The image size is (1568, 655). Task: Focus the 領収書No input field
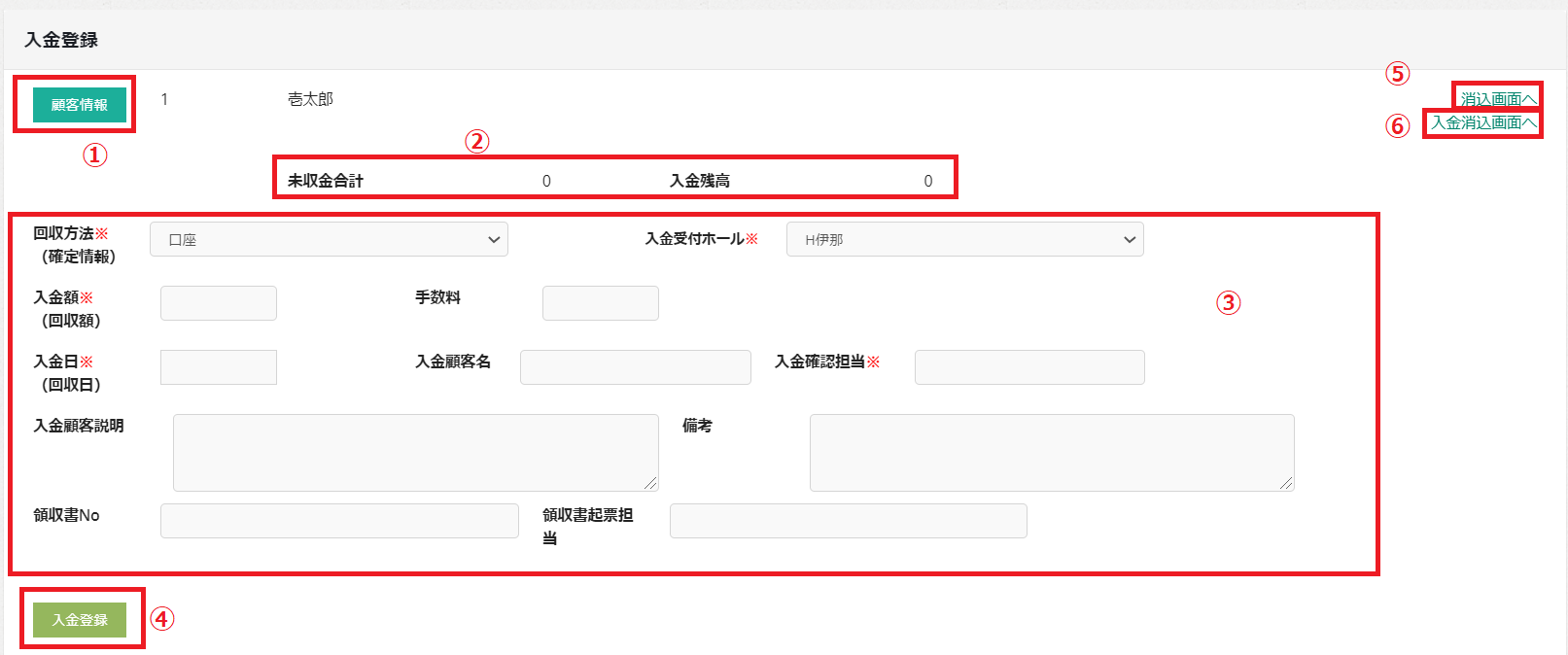coord(339,521)
